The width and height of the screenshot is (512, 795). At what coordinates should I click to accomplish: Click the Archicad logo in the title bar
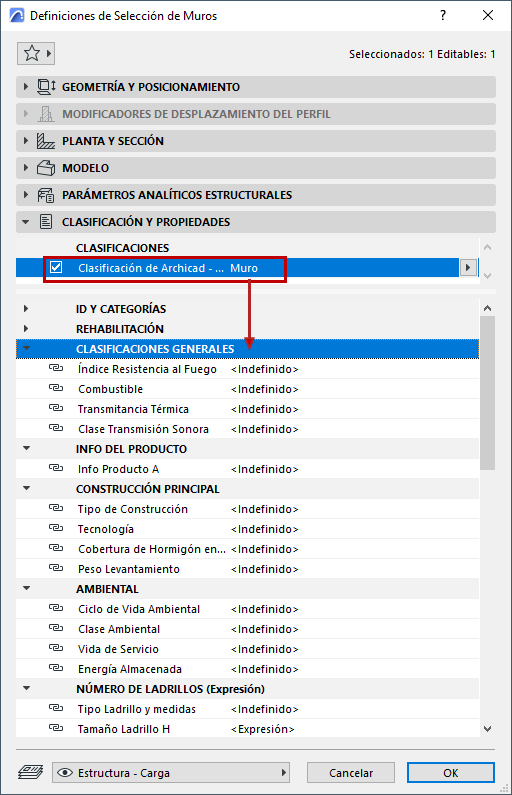point(17,15)
